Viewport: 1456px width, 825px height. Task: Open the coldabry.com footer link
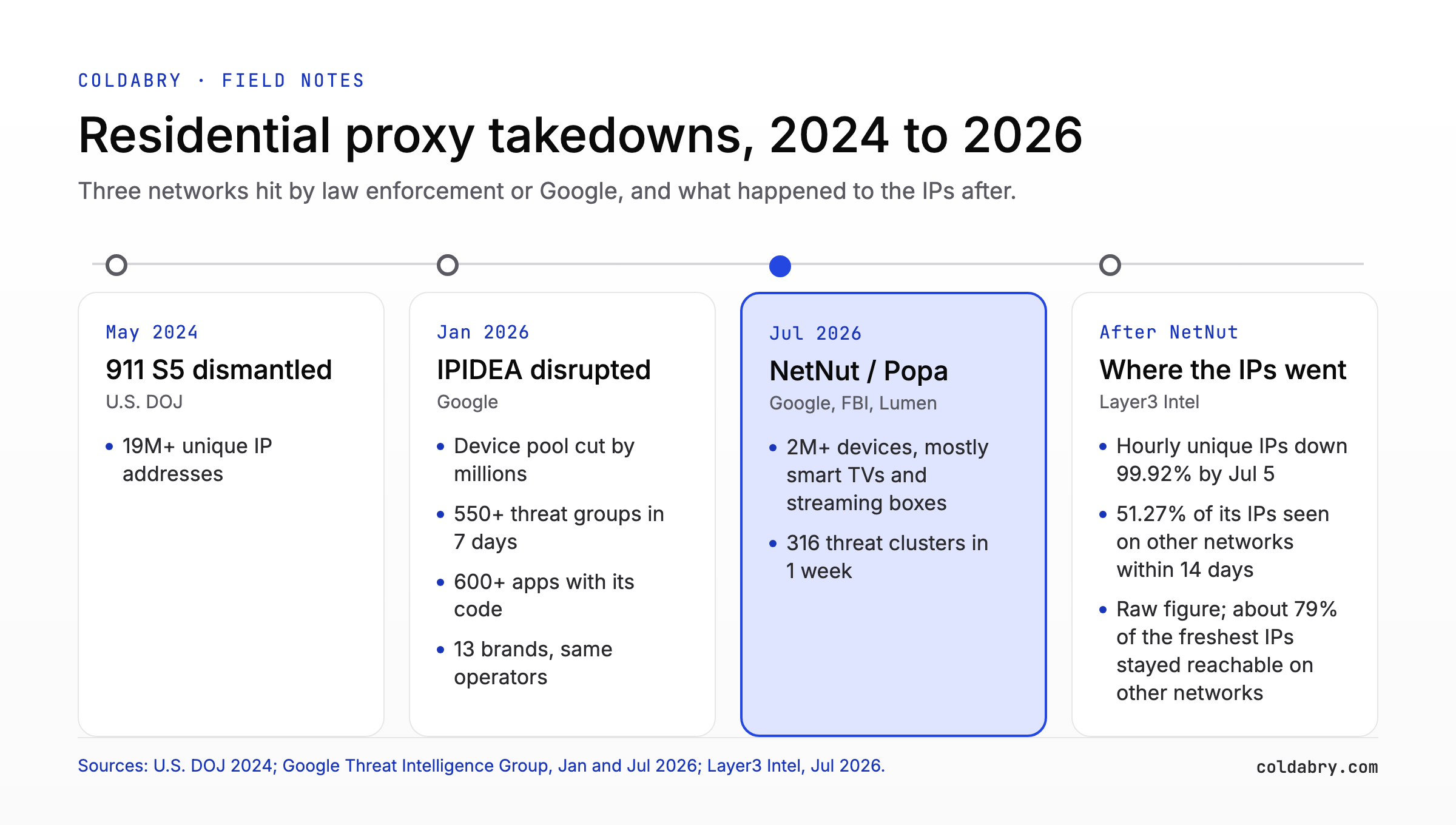pyautogui.click(x=1317, y=767)
